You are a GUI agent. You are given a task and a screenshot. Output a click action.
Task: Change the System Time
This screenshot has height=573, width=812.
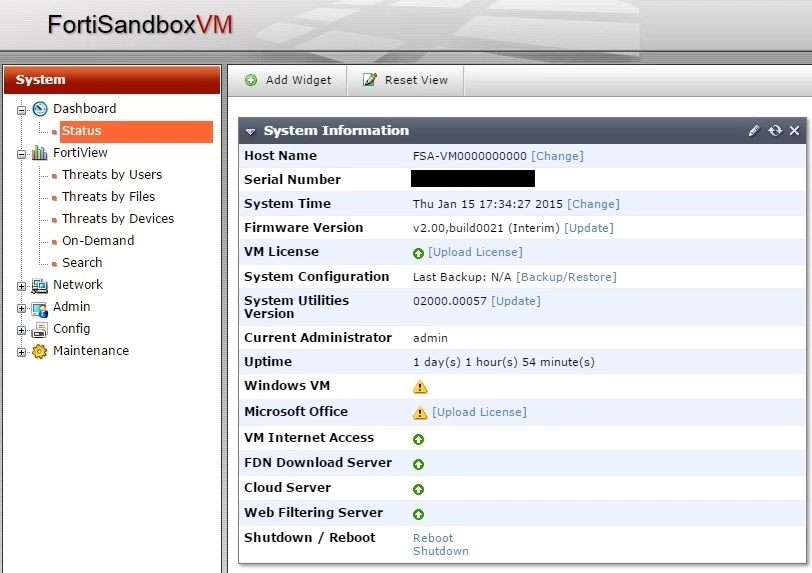tap(593, 204)
